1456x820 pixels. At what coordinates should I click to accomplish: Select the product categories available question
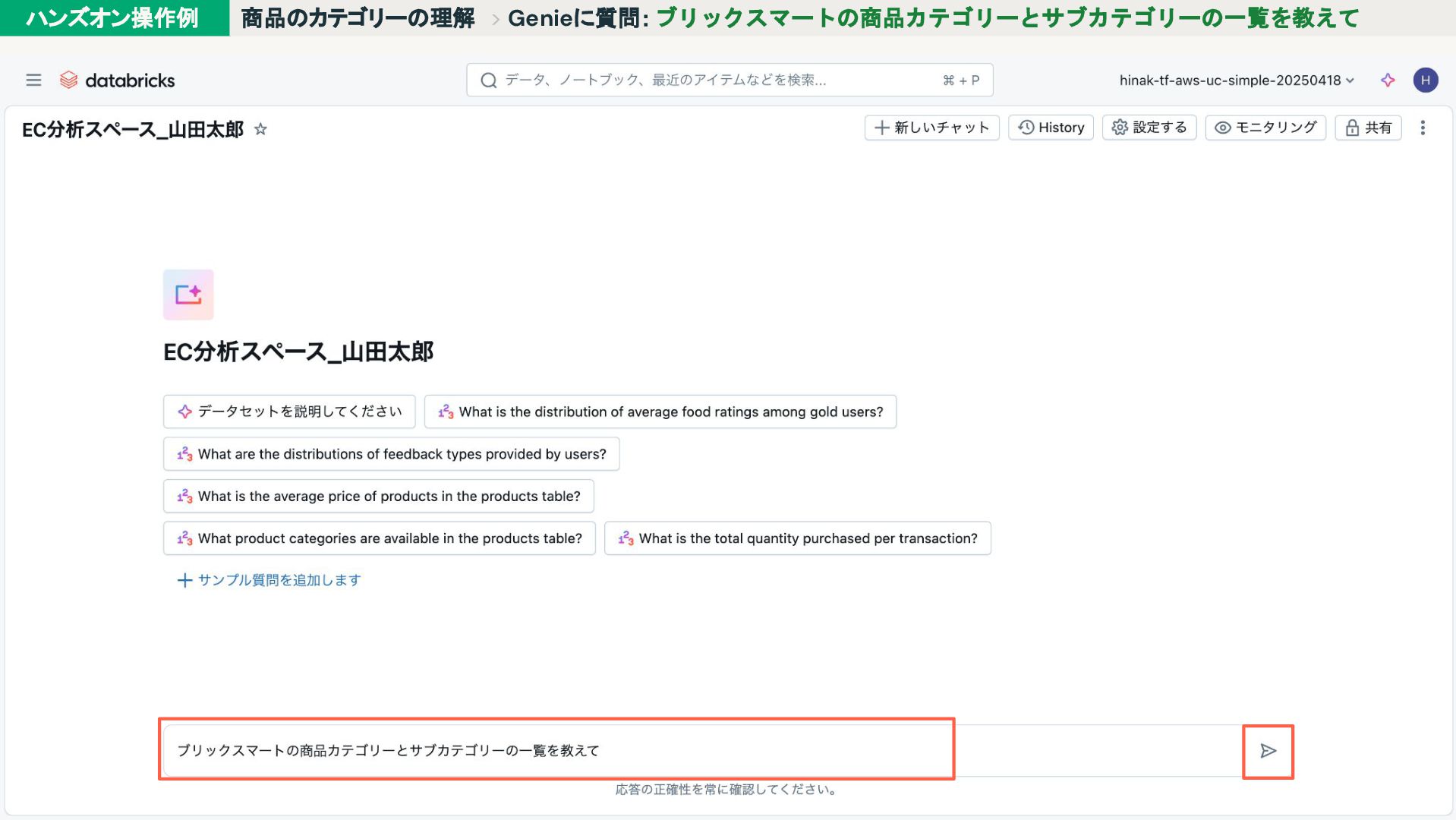point(379,538)
